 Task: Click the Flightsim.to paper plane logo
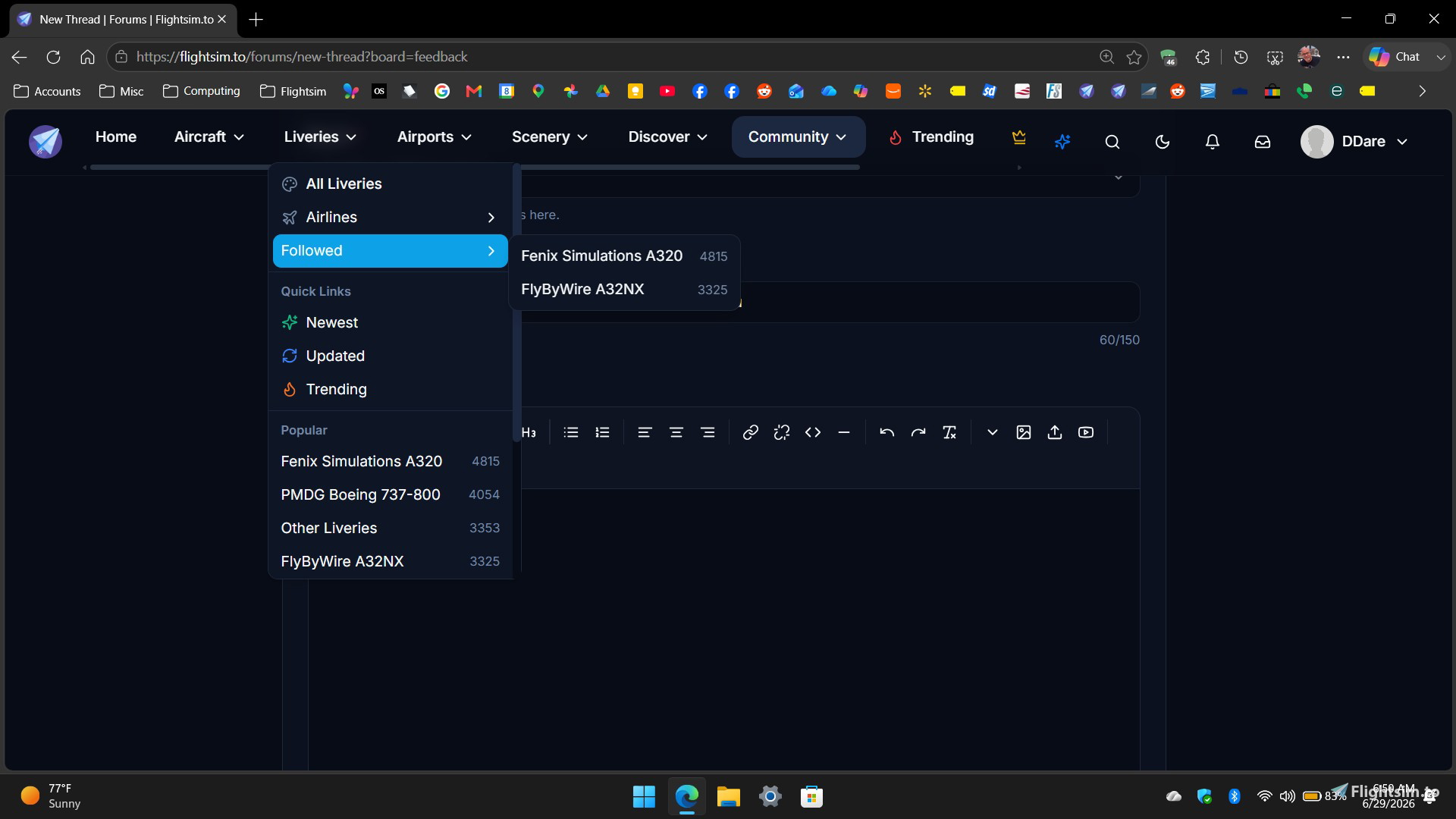pos(45,141)
